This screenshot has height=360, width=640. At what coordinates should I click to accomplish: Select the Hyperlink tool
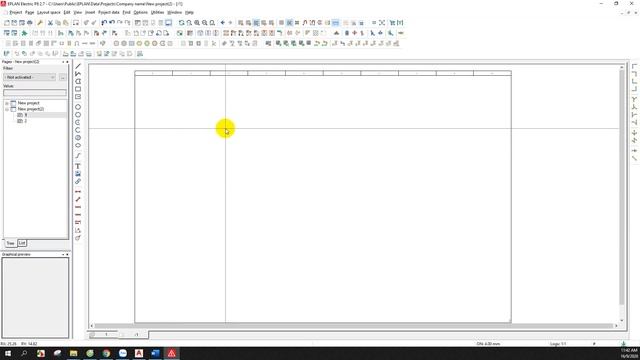(x=78, y=181)
